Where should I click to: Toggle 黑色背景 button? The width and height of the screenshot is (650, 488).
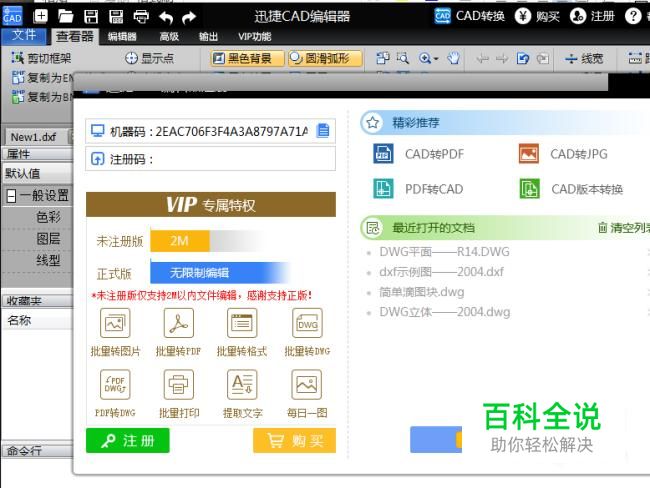click(247, 58)
